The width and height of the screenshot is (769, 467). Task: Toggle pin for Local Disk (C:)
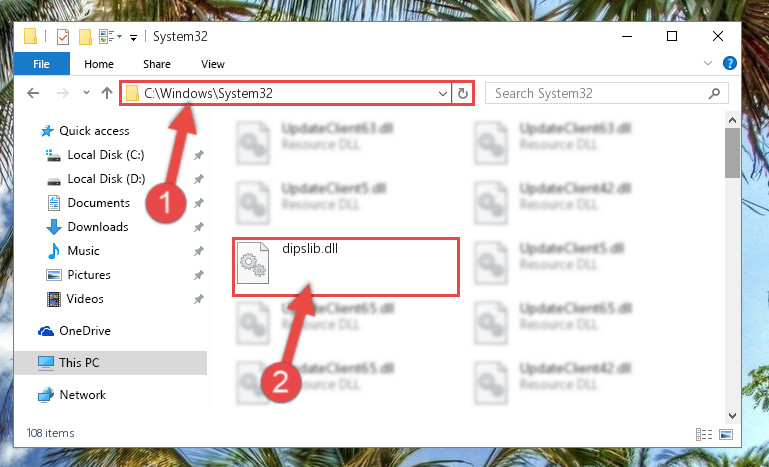199,155
